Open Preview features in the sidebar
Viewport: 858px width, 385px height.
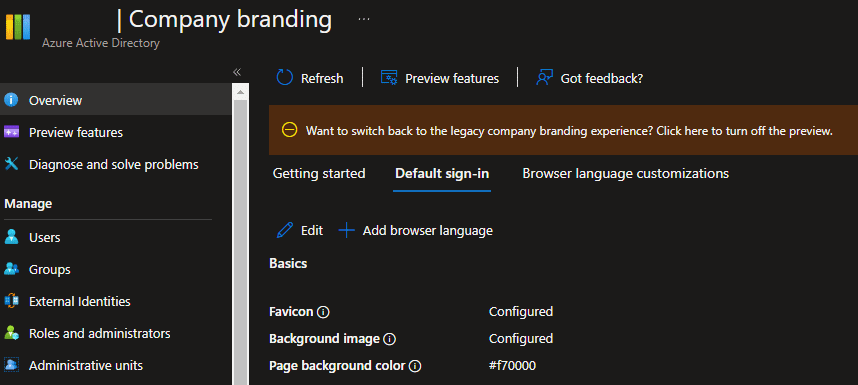(x=76, y=133)
